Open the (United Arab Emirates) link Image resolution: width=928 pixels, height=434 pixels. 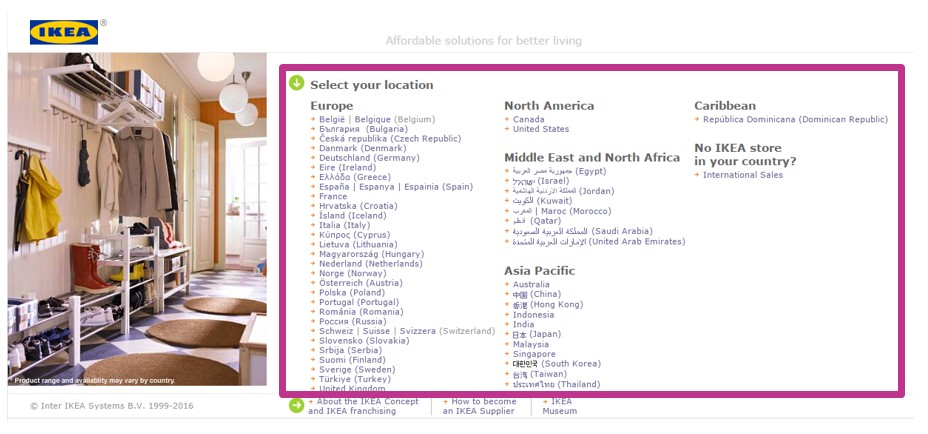tap(599, 241)
